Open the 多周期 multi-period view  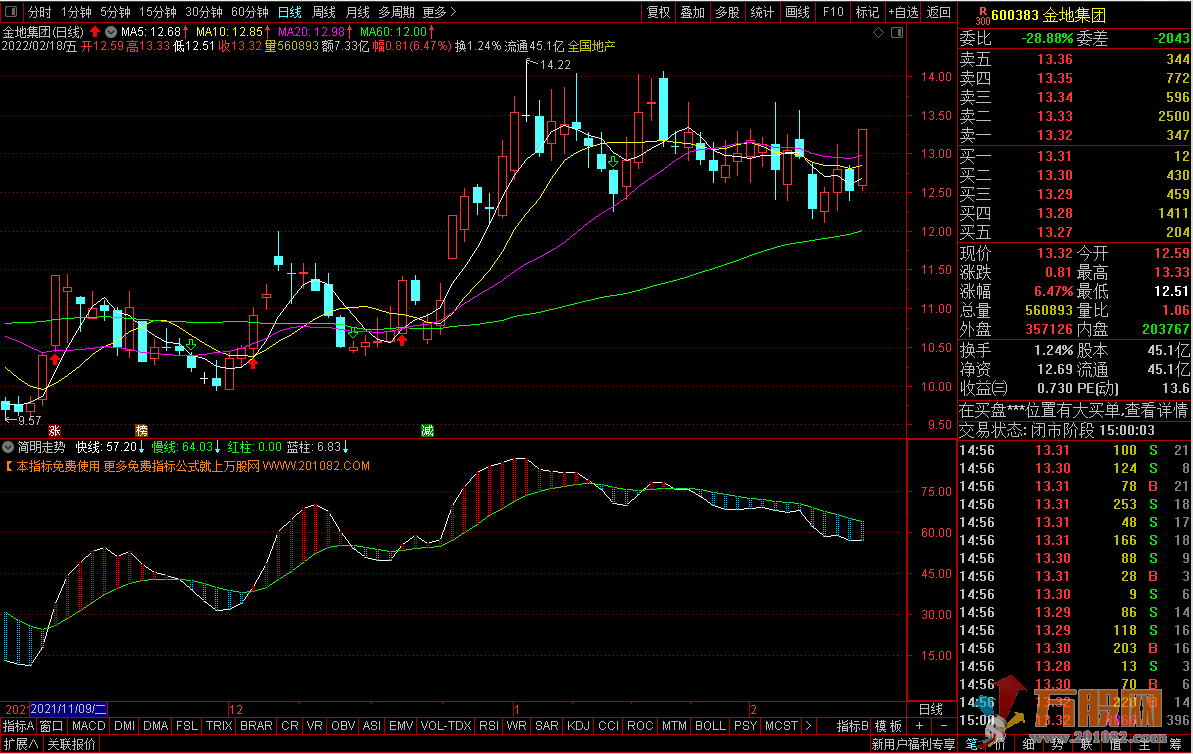coord(396,12)
